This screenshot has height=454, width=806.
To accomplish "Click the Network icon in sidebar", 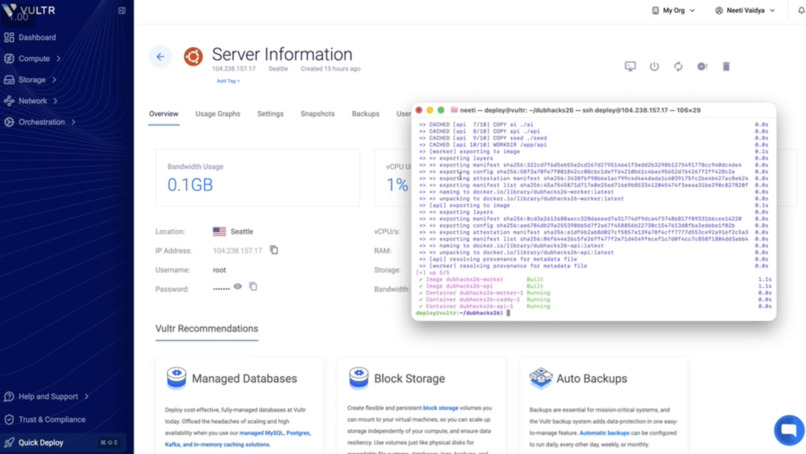I will [9, 101].
